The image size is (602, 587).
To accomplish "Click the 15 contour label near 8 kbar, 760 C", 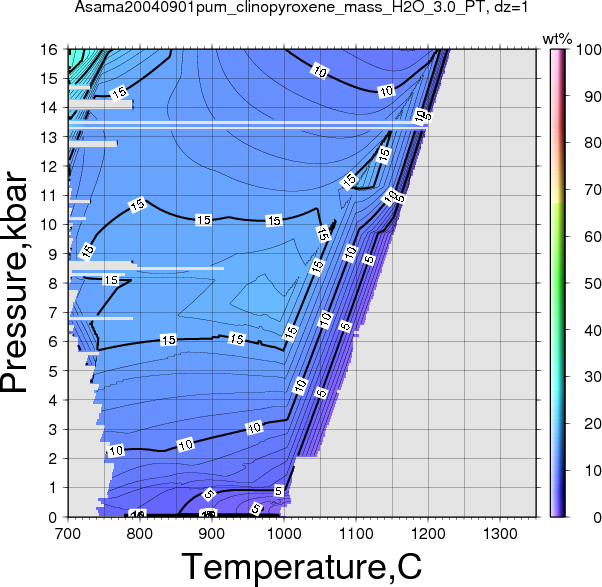I will (112, 280).
